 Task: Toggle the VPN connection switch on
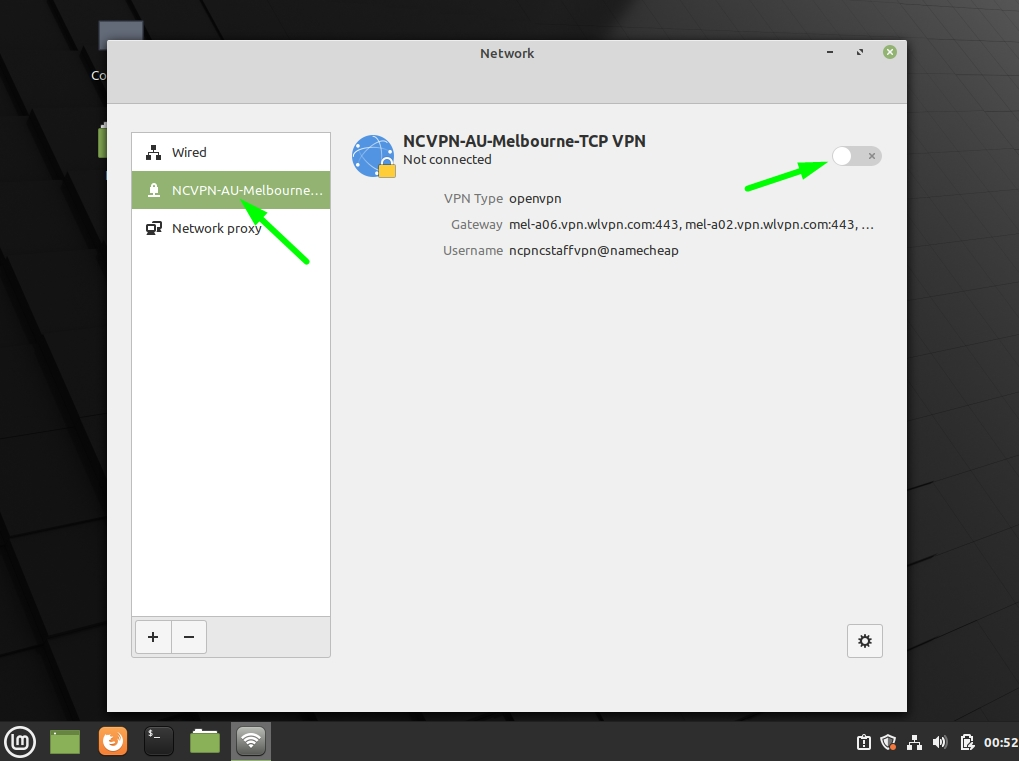855,155
